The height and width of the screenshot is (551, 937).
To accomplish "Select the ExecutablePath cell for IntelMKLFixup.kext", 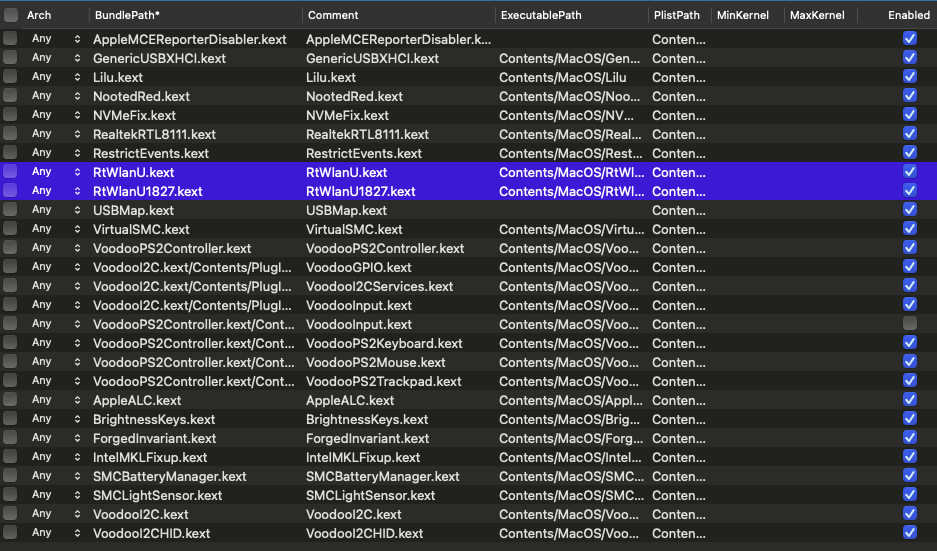I will [x=570, y=457].
